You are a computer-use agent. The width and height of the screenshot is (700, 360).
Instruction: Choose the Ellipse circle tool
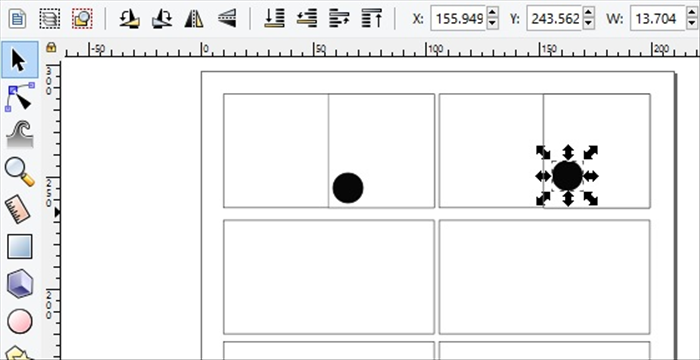[20, 322]
